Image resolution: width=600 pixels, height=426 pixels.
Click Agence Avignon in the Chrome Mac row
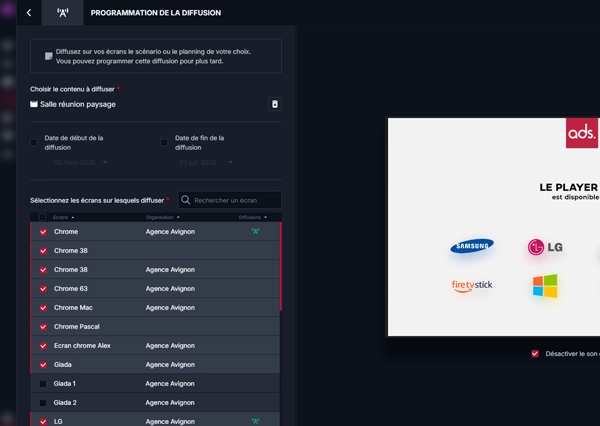tap(170, 308)
